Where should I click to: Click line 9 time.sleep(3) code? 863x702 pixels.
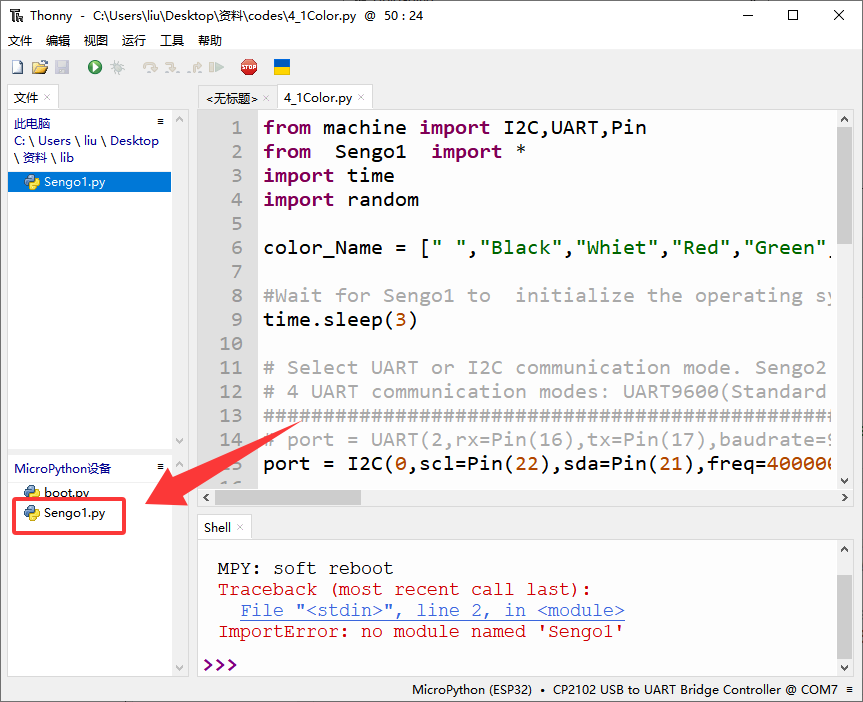point(340,320)
